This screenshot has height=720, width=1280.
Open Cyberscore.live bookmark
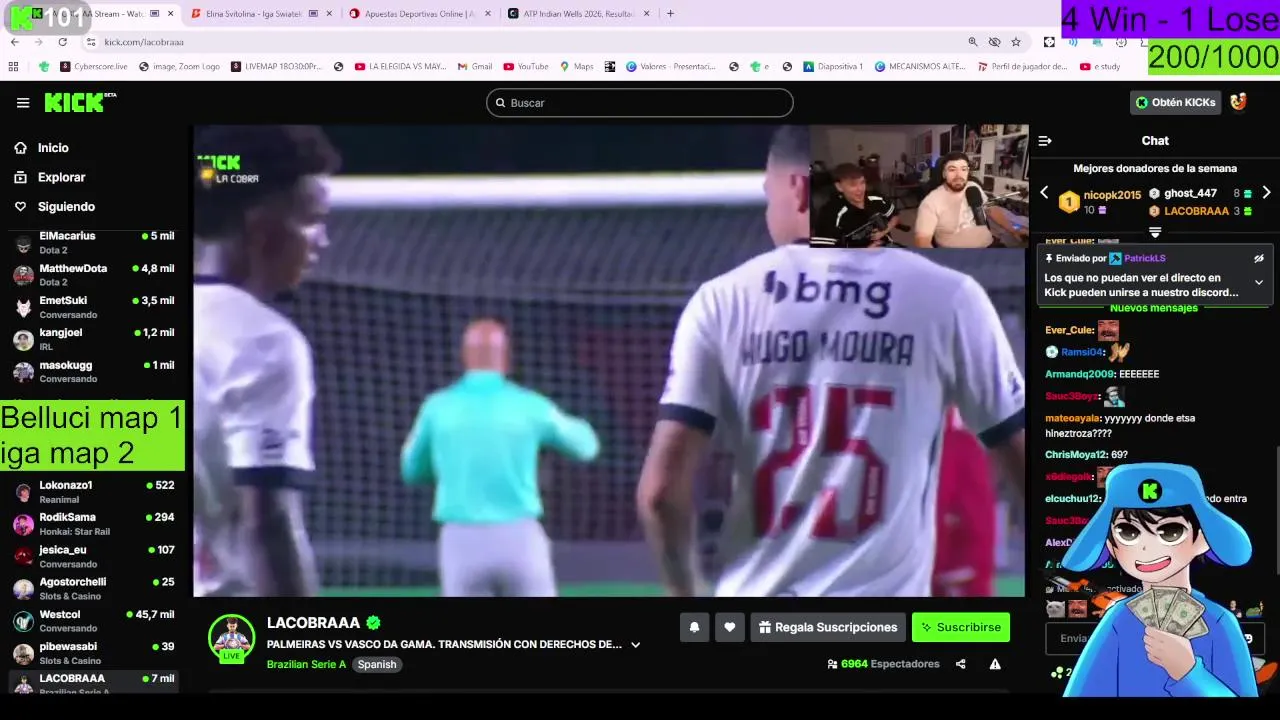(x=94, y=66)
